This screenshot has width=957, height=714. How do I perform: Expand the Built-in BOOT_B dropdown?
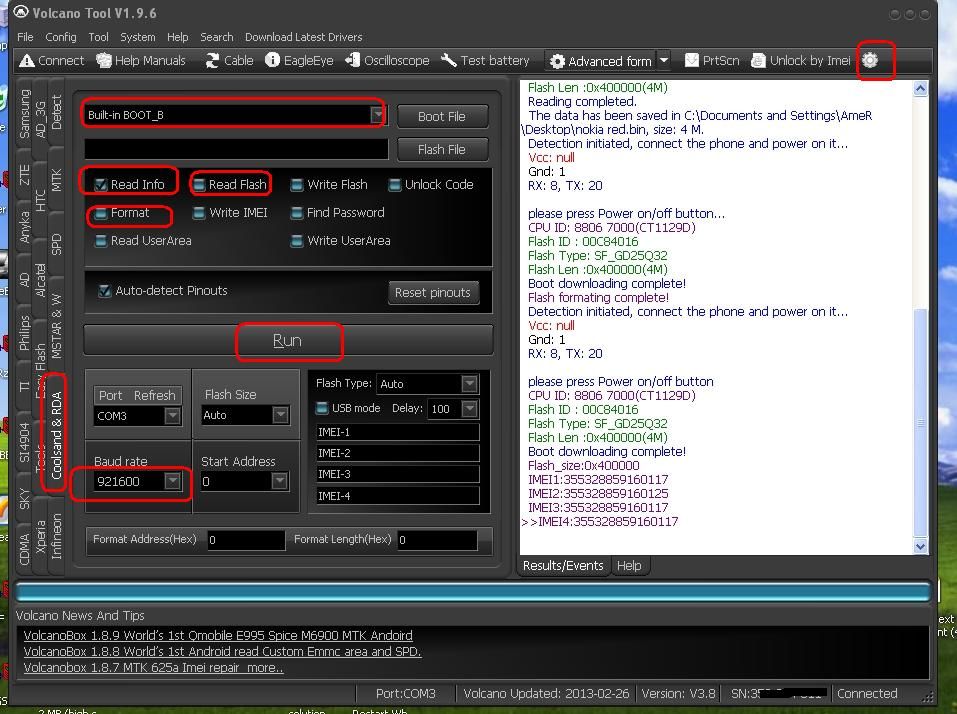click(378, 114)
